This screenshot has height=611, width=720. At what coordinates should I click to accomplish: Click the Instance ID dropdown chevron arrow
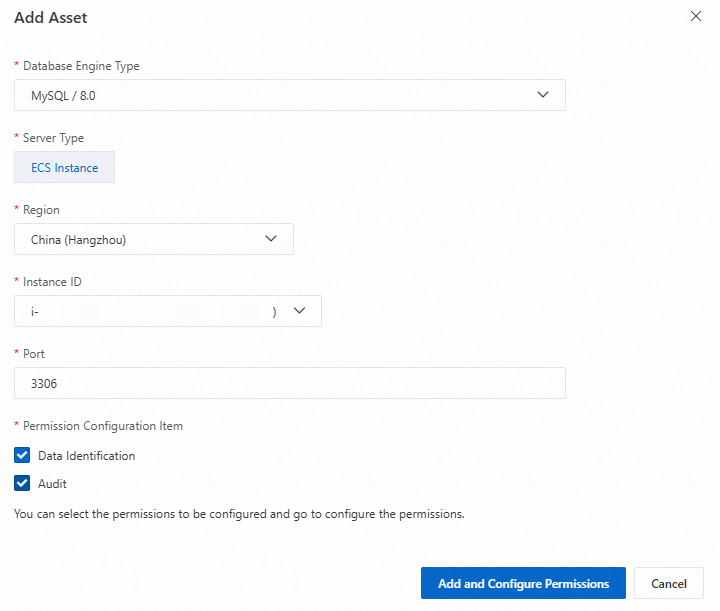coord(299,311)
